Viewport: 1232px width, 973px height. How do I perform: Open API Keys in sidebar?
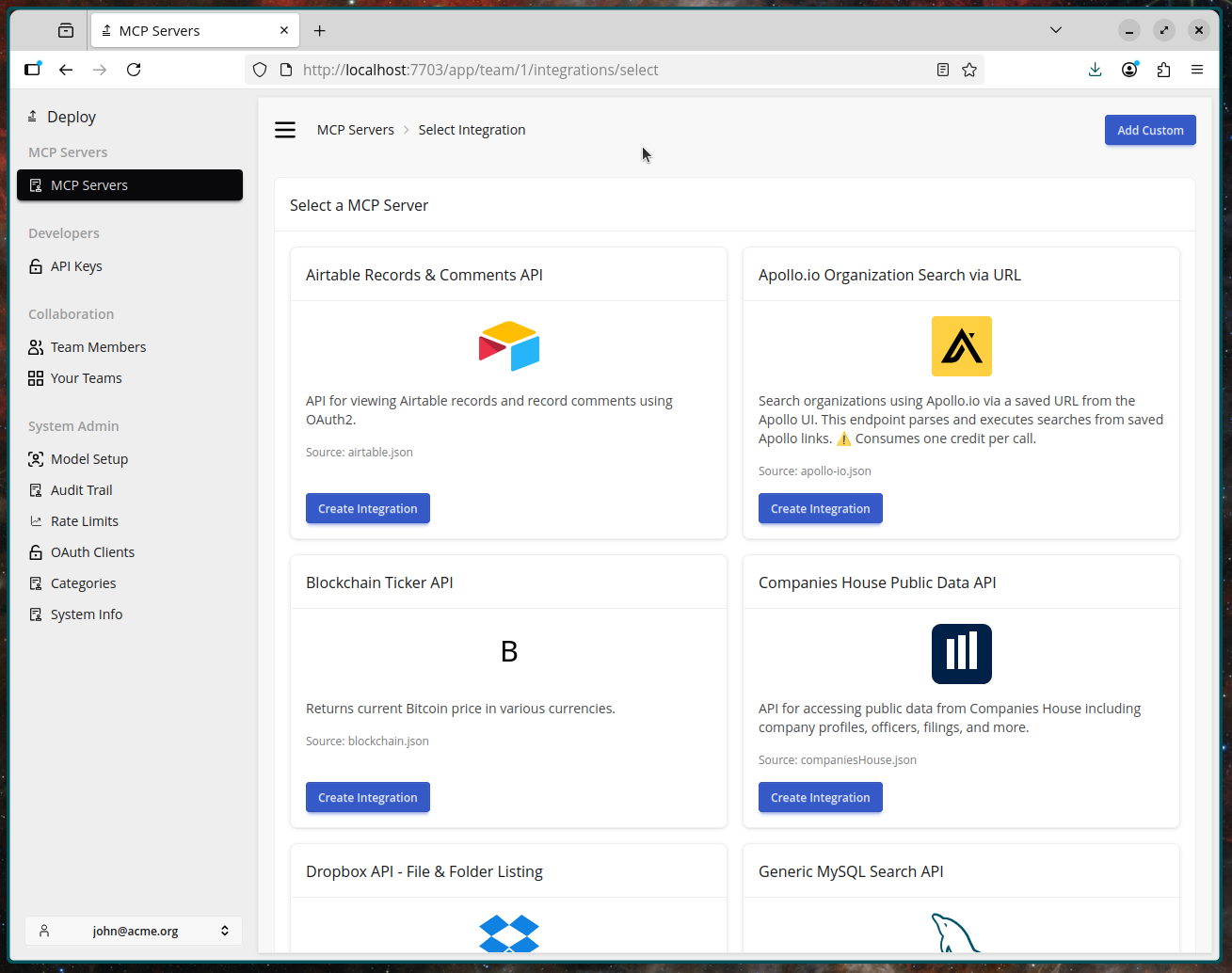pos(76,266)
